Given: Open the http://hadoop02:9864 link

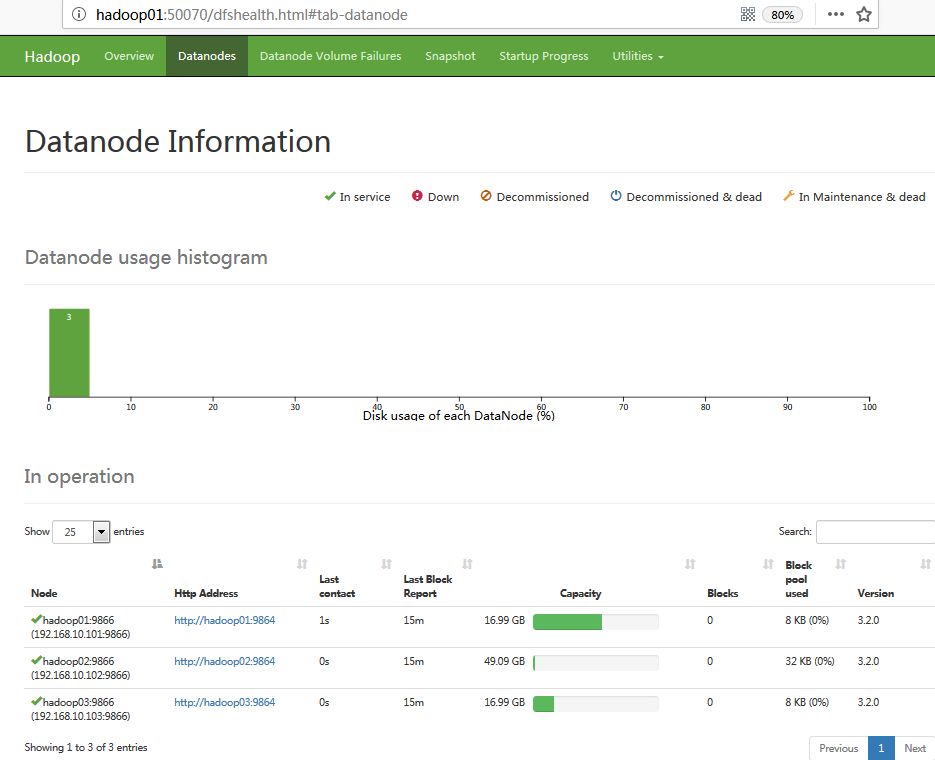Looking at the screenshot, I should 224,661.
